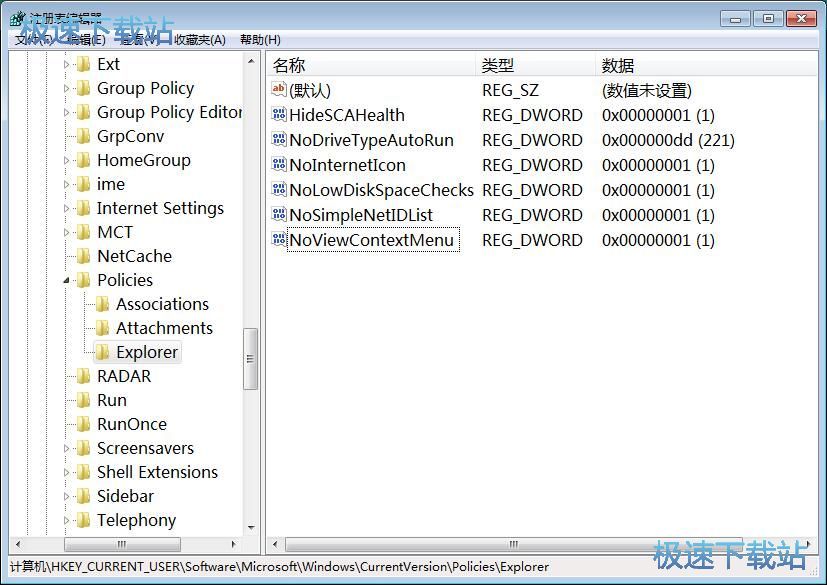
Task: Click the Screensavers folder icon
Action: [83, 448]
